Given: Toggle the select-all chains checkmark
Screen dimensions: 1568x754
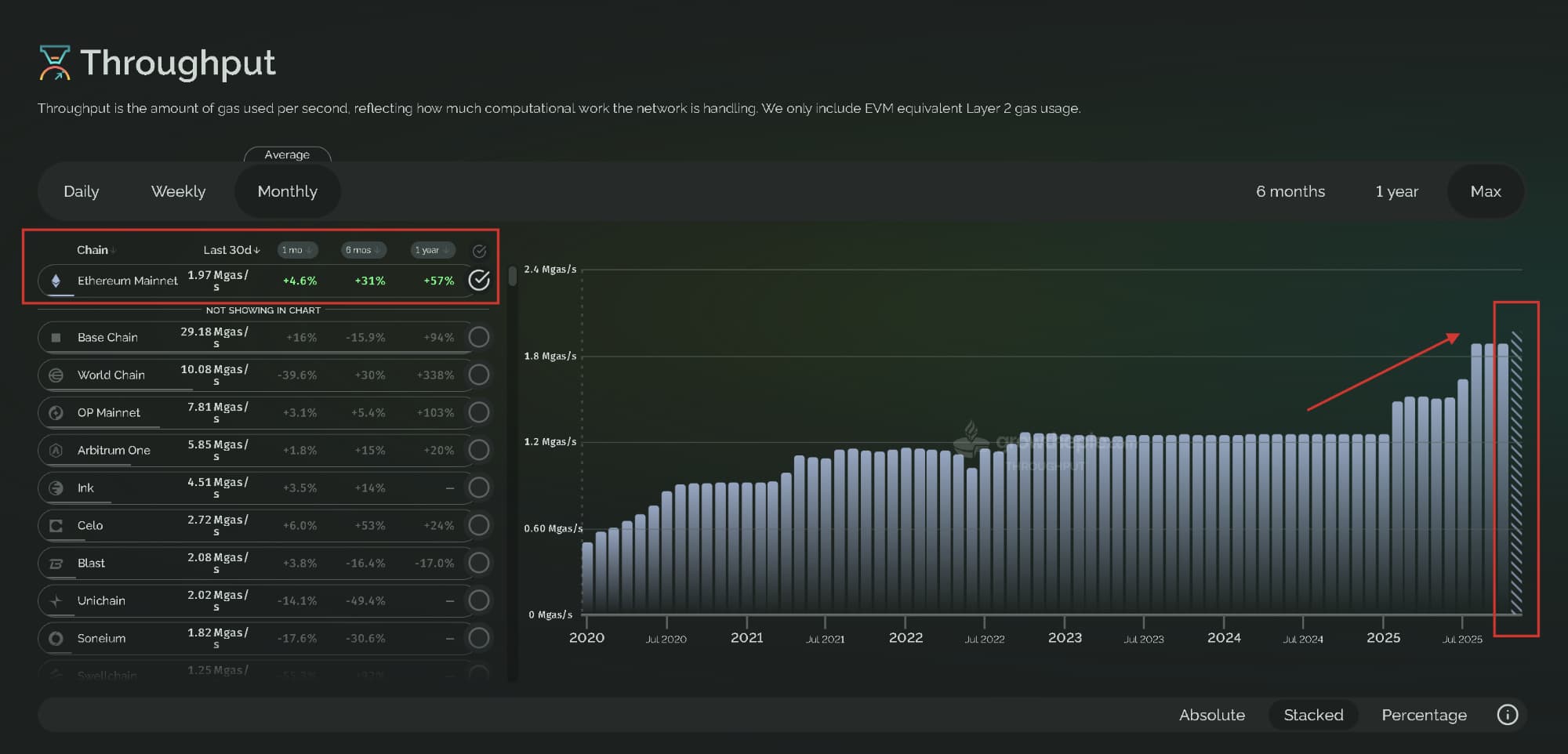Looking at the screenshot, I should click(x=479, y=251).
